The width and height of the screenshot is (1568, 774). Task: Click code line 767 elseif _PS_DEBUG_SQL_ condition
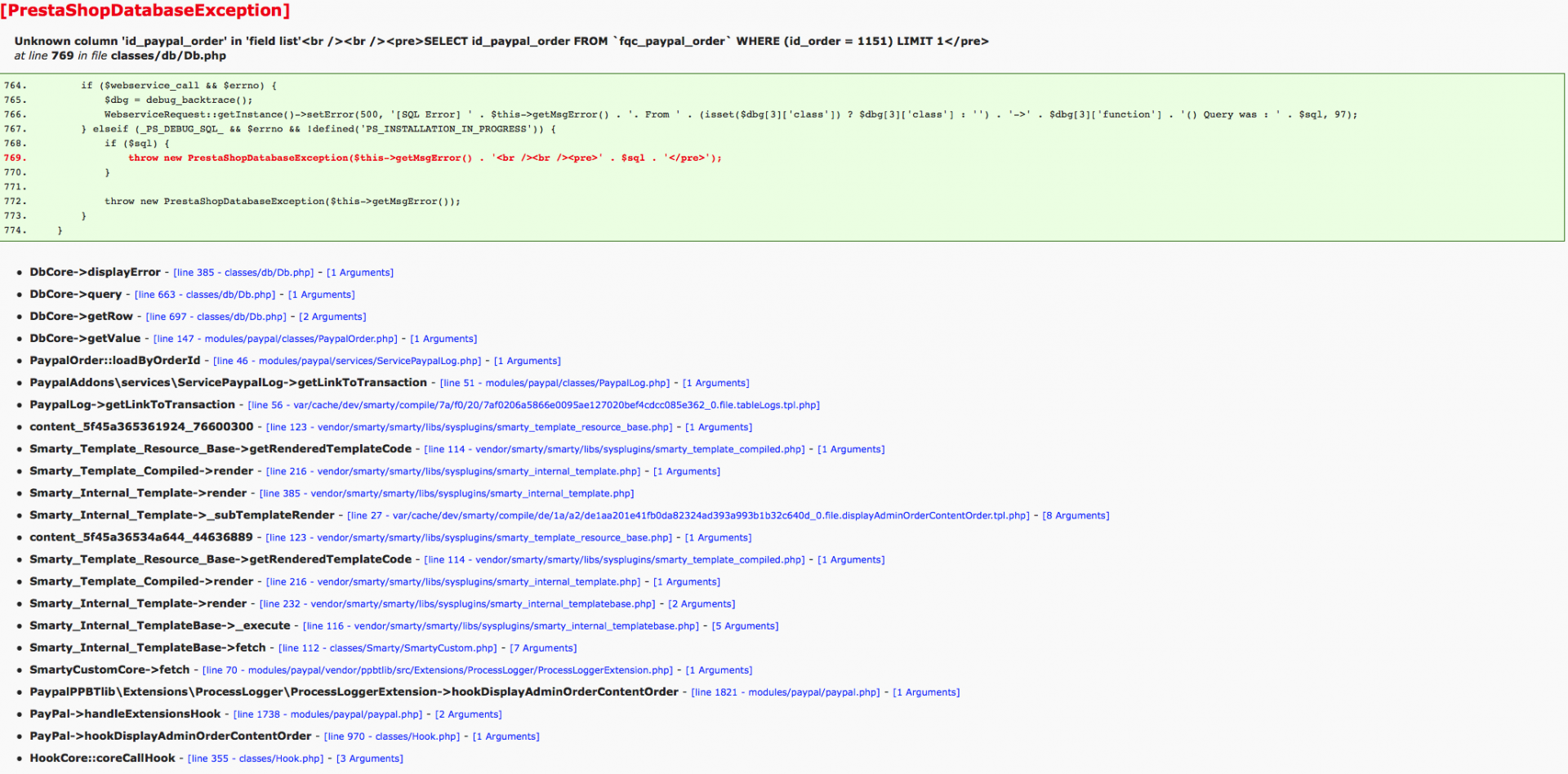(x=318, y=129)
